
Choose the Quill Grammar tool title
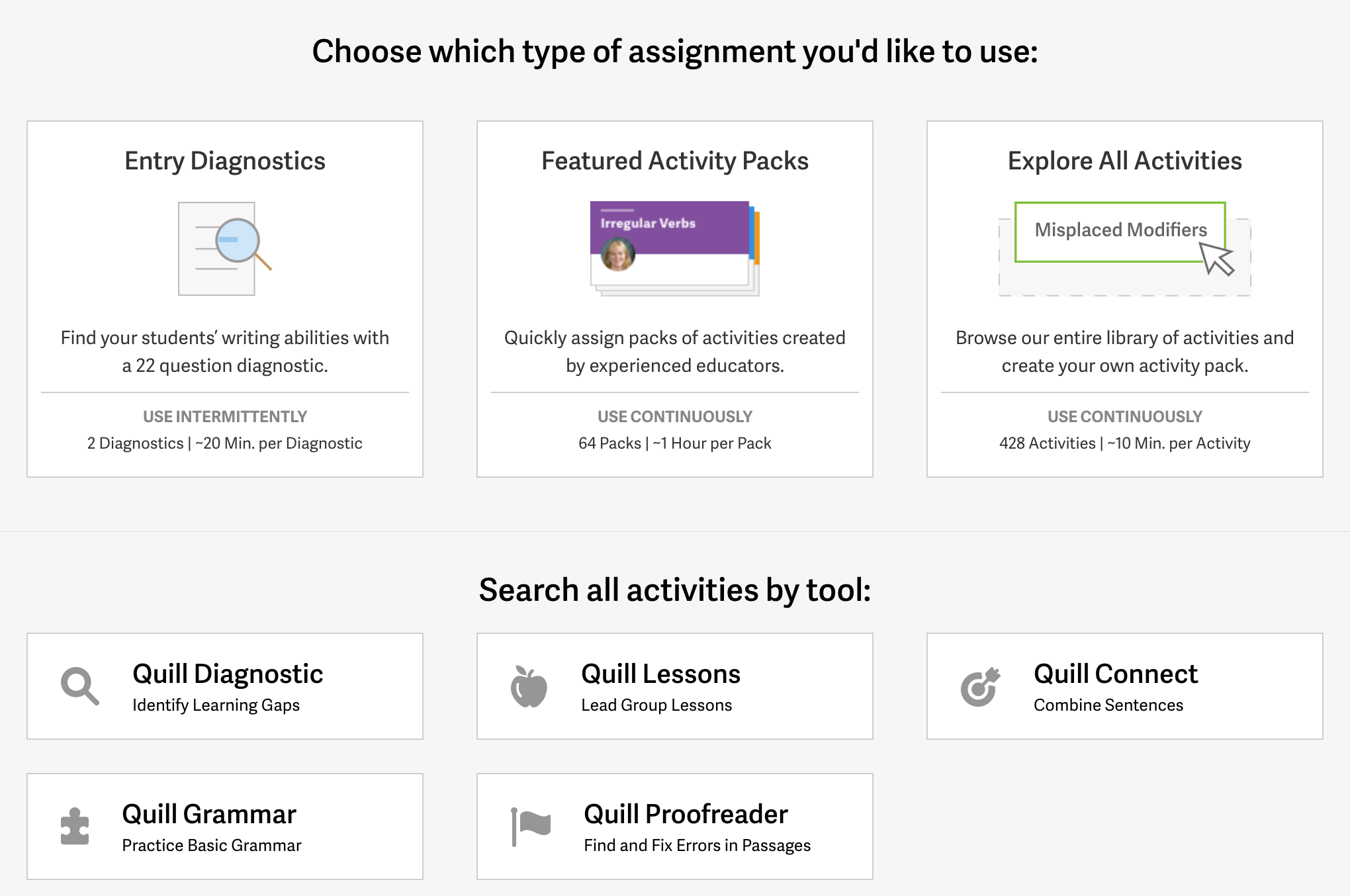tap(209, 814)
